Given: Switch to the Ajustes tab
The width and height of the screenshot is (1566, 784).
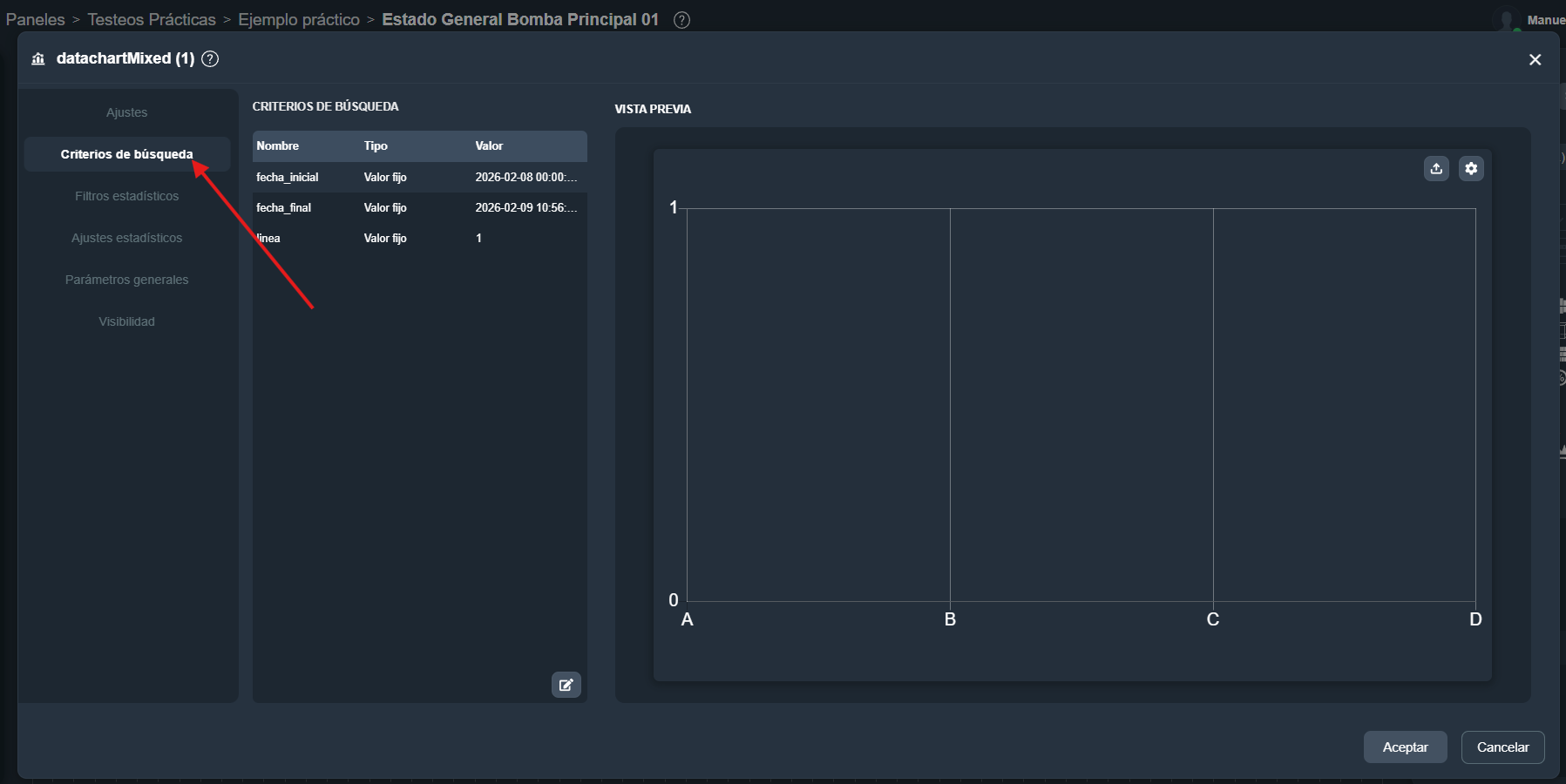Looking at the screenshot, I should coord(127,112).
